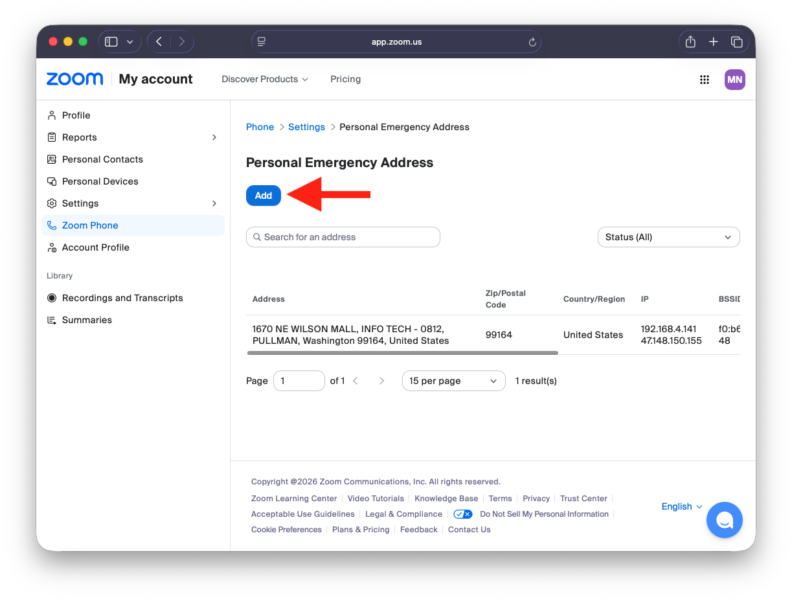Image resolution: width=792 pixels, height=599 pixels.
Task: Toggle the privacy choices switch icon
Action: click(463, 514)
